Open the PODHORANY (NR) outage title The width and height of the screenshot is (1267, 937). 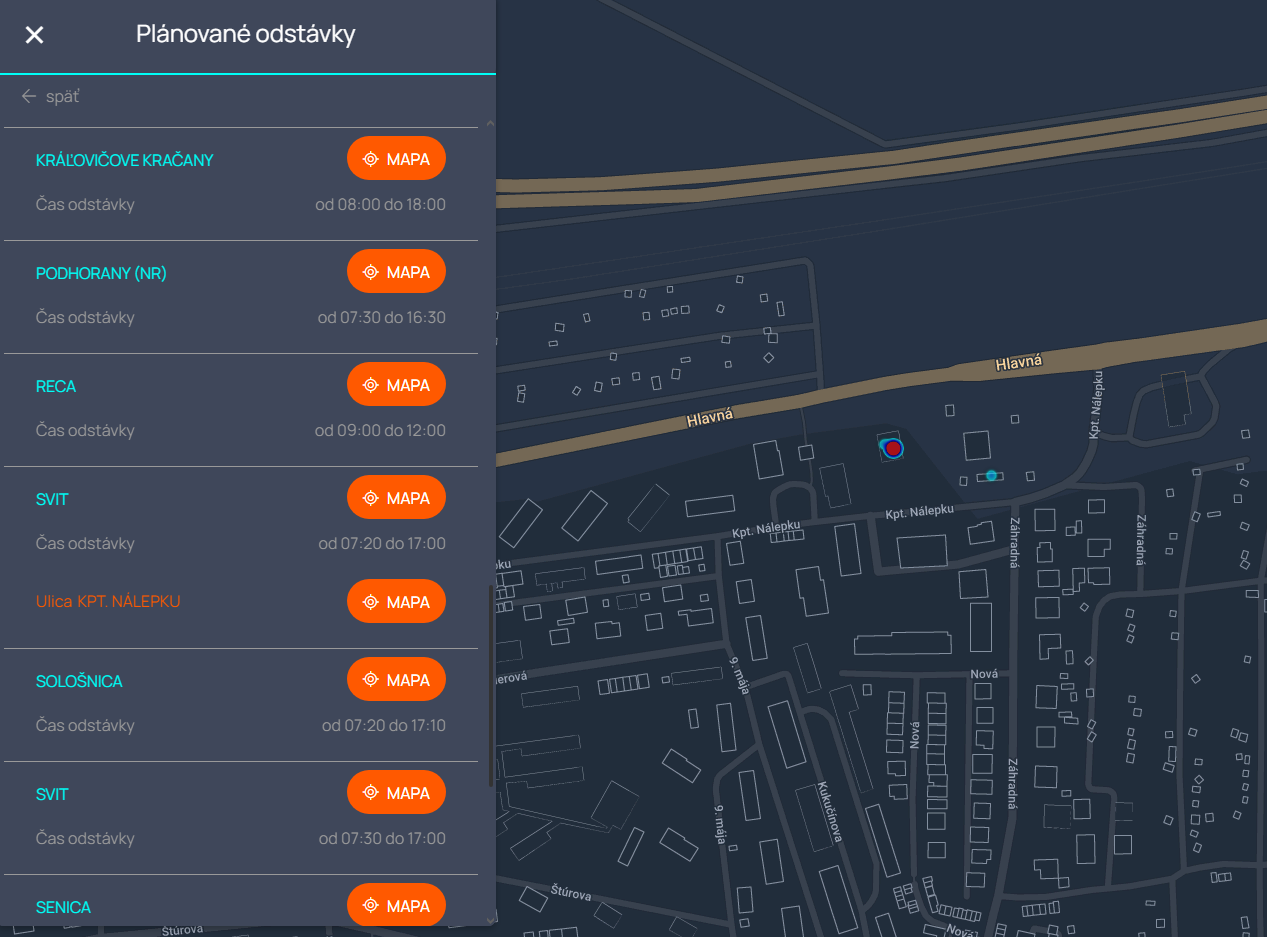click(101, 273)
